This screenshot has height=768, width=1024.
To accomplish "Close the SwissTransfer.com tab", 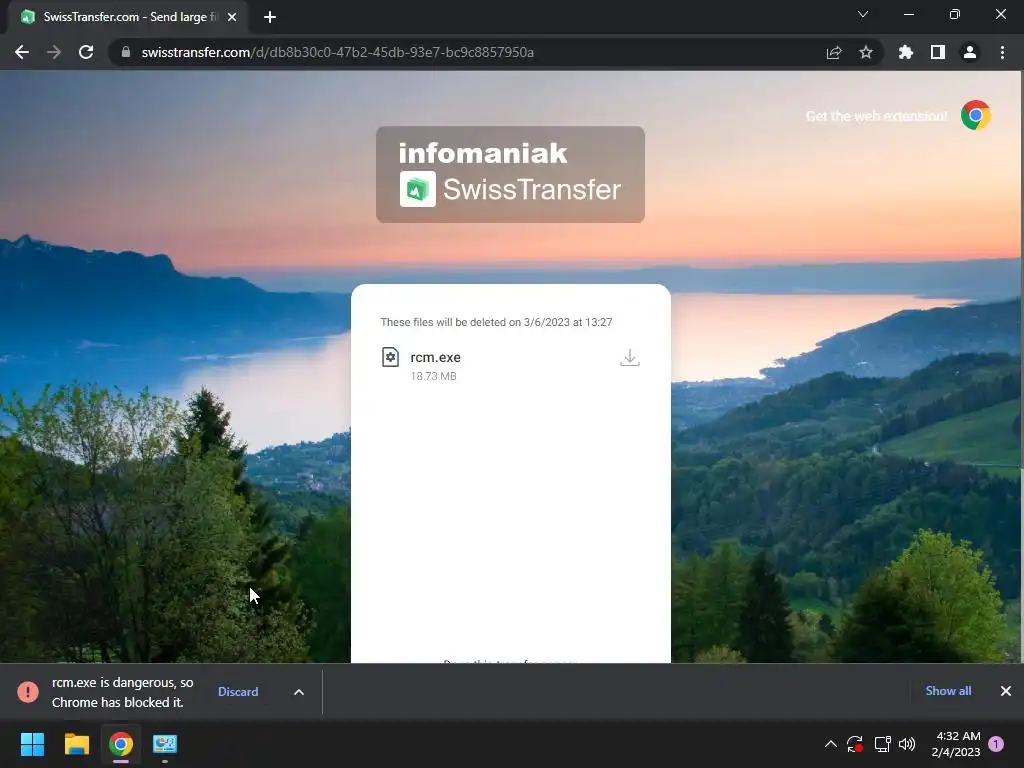I will (232, 17).
